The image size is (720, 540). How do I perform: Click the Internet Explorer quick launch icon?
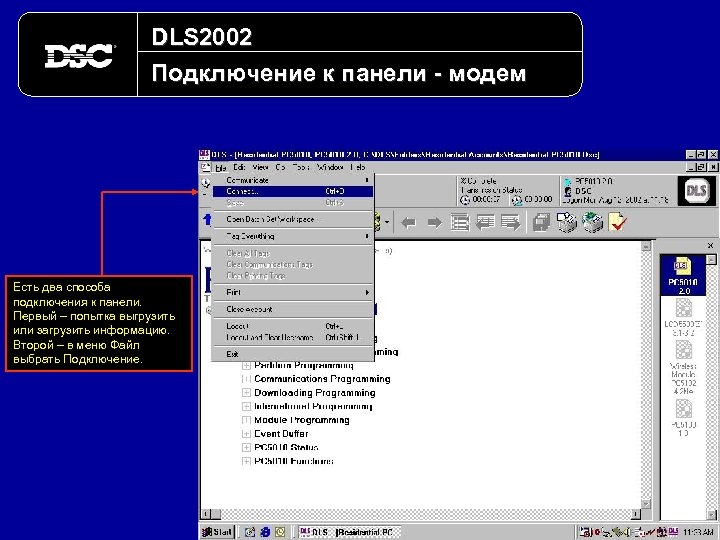tap(265, 532)
